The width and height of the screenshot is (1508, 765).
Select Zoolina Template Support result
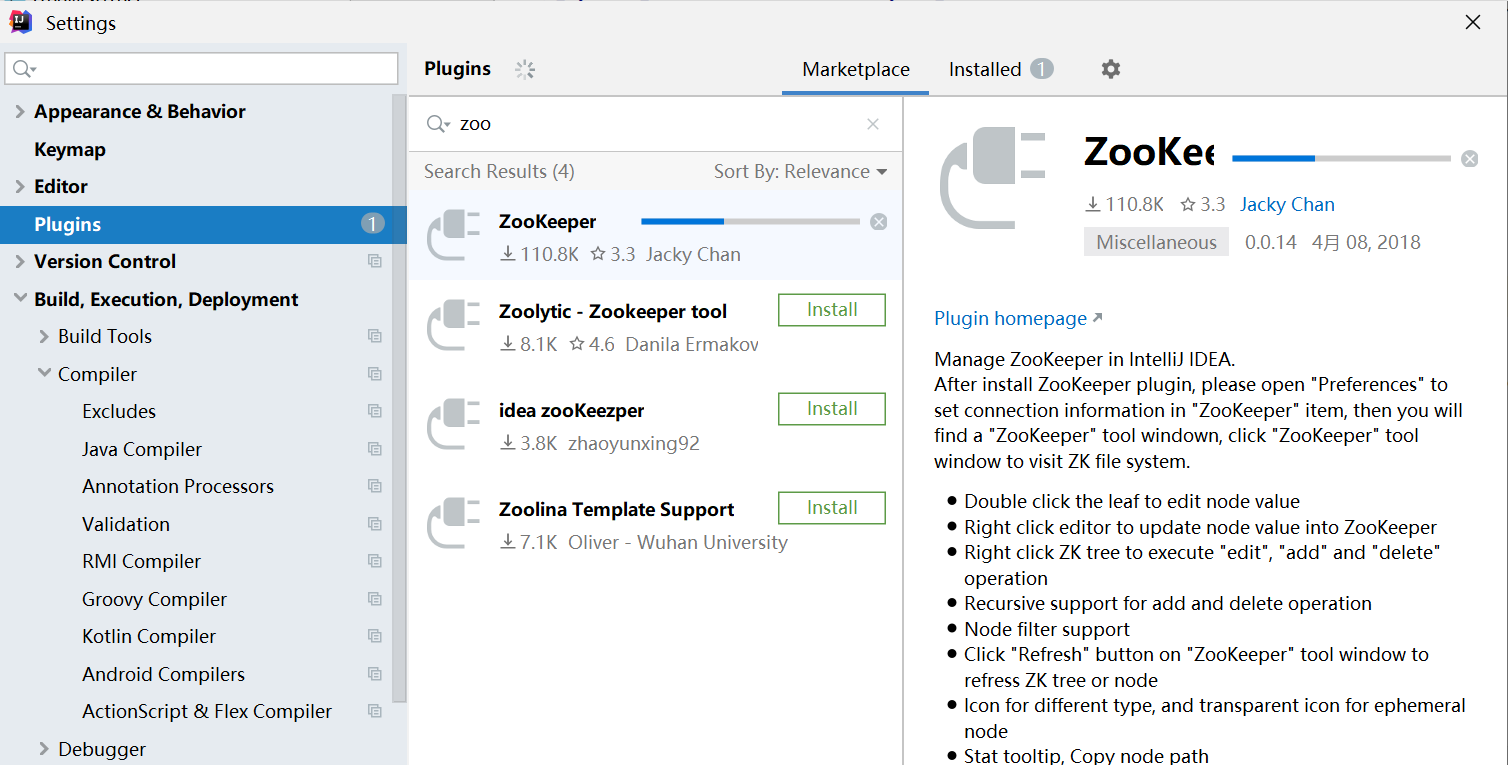(x=656, y=524)
